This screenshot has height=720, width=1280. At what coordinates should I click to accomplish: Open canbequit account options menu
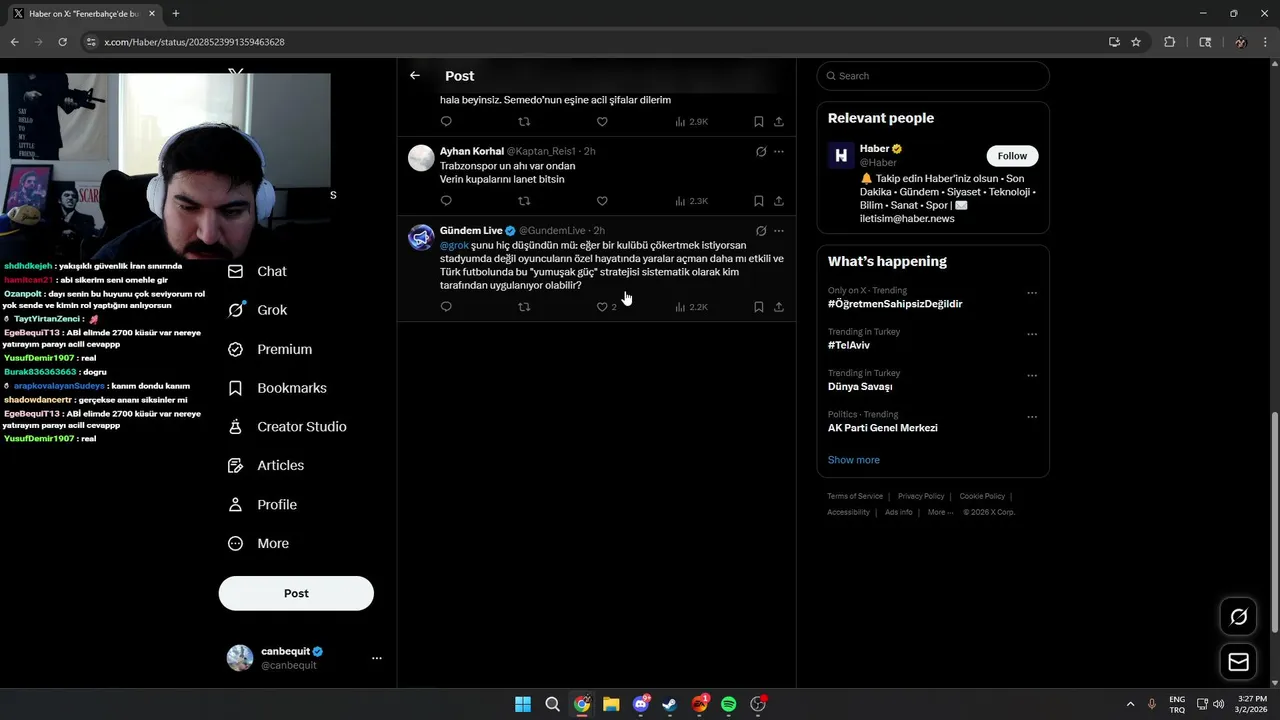(x=377, y=658)
